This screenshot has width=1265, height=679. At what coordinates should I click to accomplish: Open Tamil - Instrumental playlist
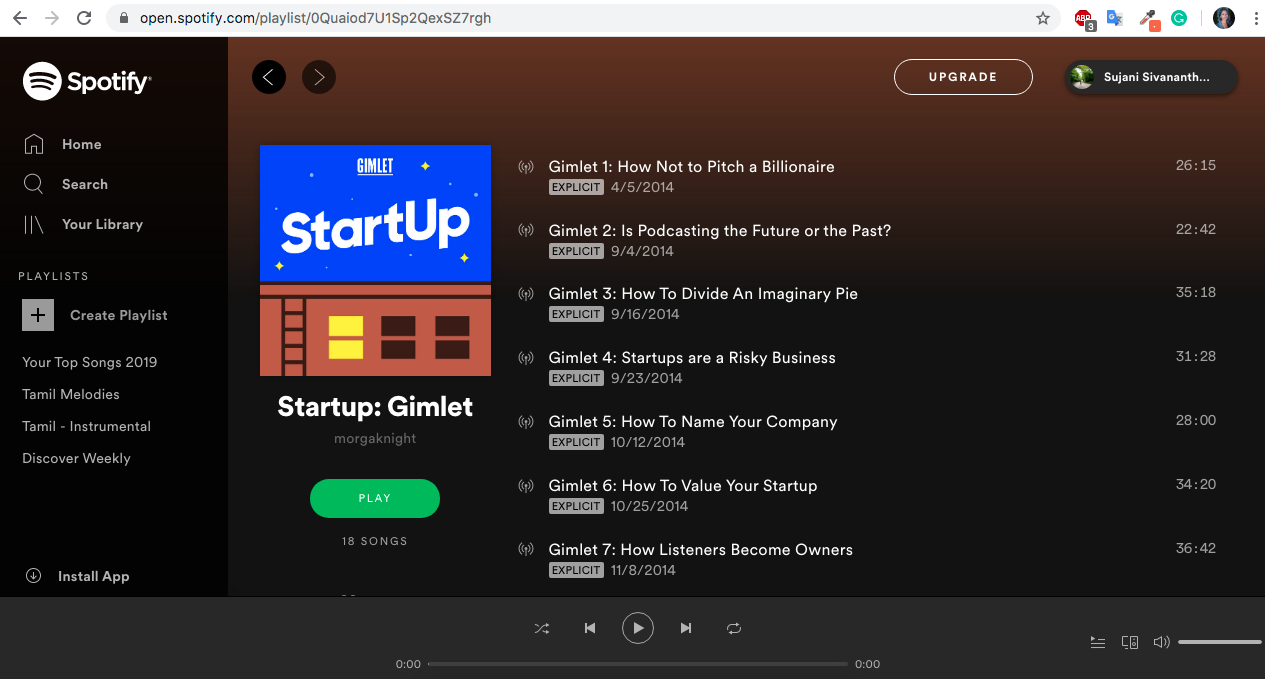point(87,426)
